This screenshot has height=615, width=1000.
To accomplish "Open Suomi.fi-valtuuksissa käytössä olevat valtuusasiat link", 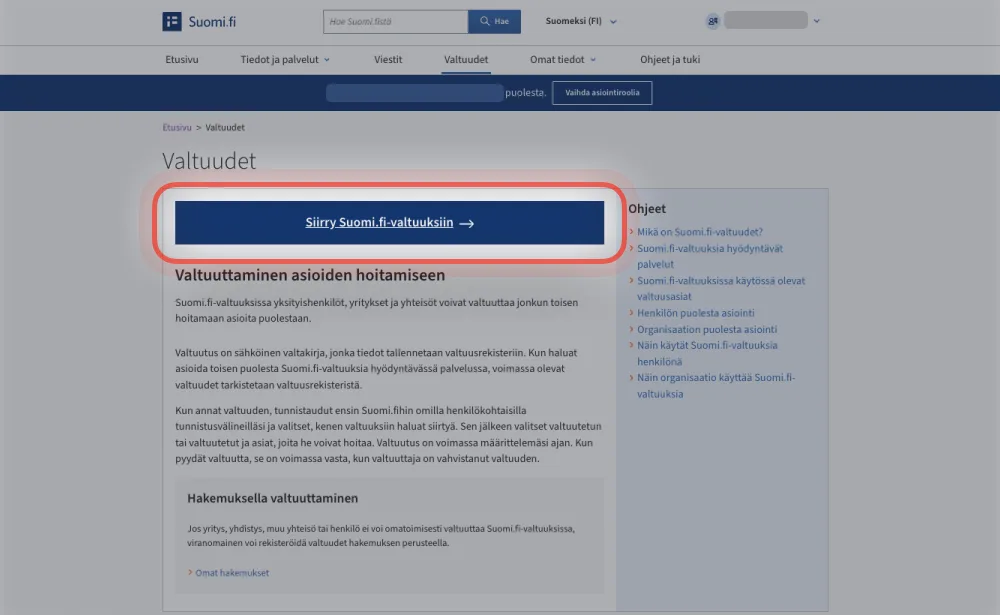I will [721, 288].
